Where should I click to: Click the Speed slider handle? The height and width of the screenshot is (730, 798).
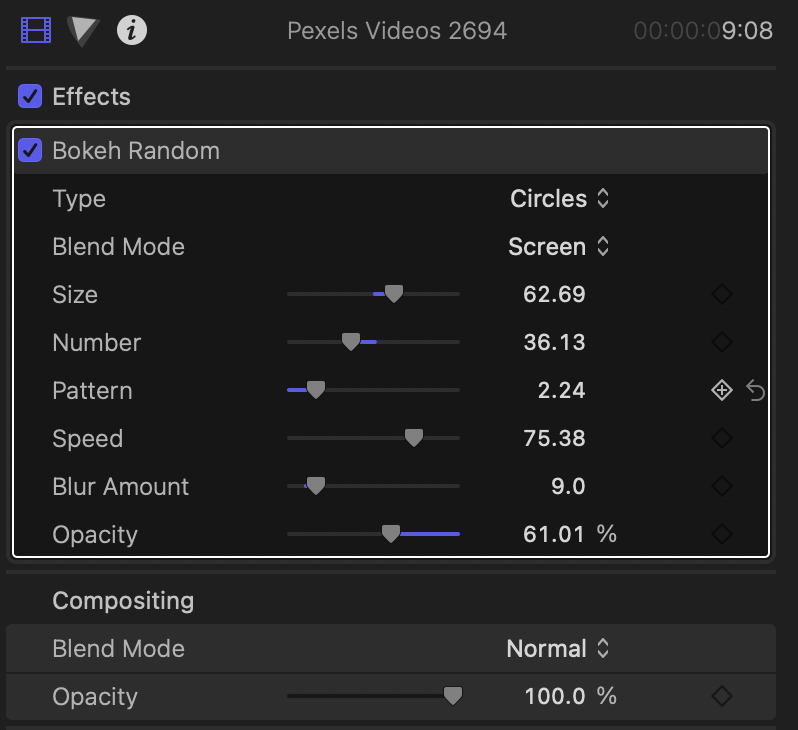point(414,438)
